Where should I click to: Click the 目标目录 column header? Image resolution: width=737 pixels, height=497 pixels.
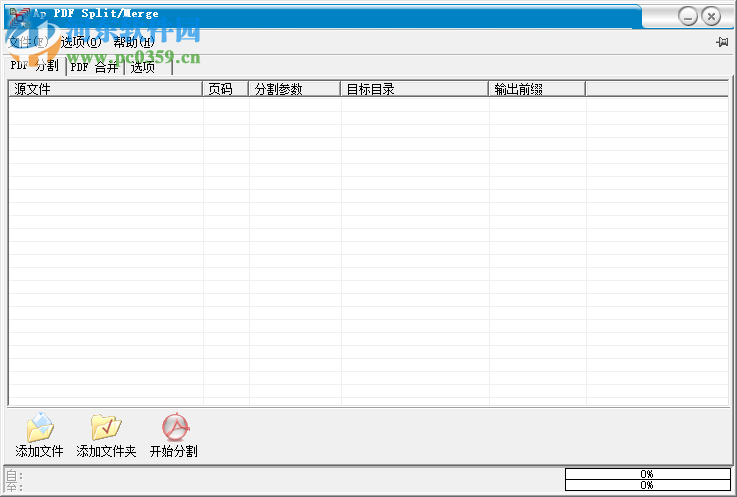[415, 89]
